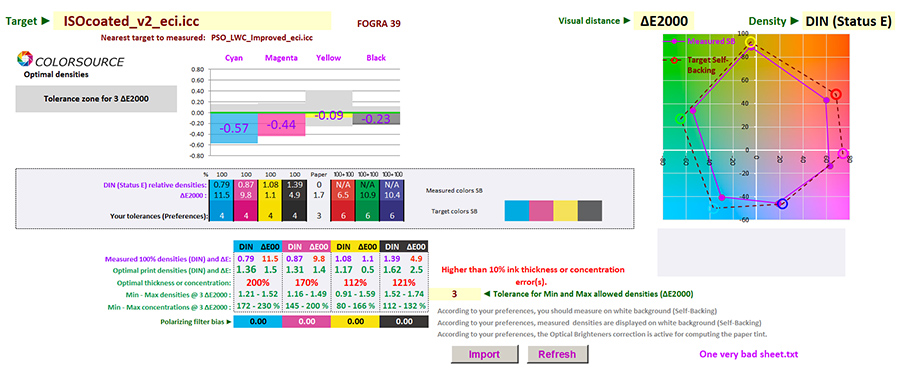908x377 pixels.
Task: Click the Black column header above bar chart
Action: point(376,58)
